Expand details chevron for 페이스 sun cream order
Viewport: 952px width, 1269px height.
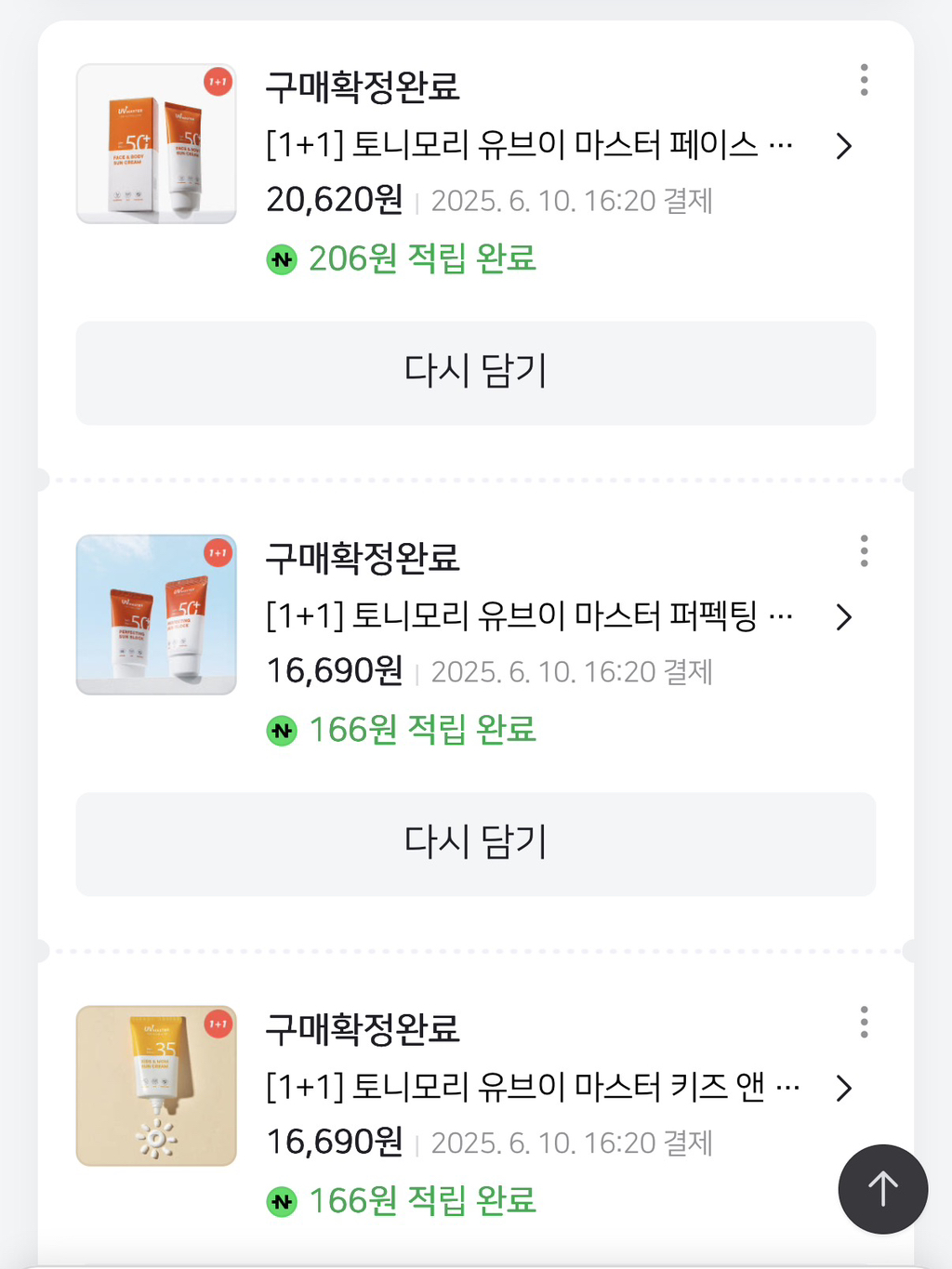[x=843, y=146]
